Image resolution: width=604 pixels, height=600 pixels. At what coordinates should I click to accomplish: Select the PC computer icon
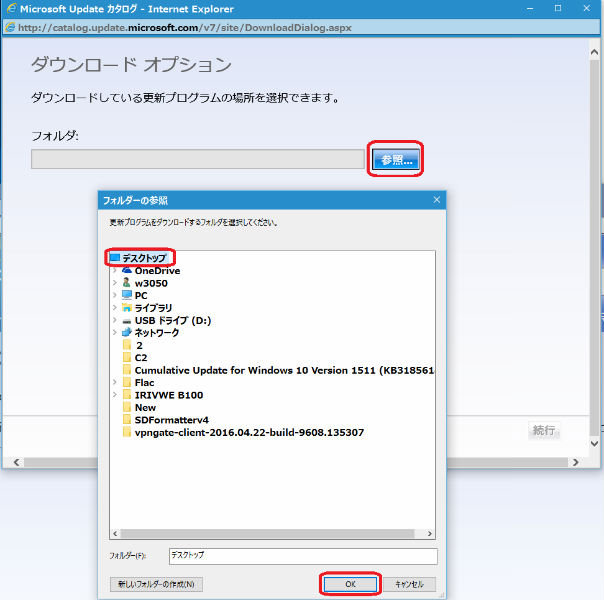tap(127, 295)
